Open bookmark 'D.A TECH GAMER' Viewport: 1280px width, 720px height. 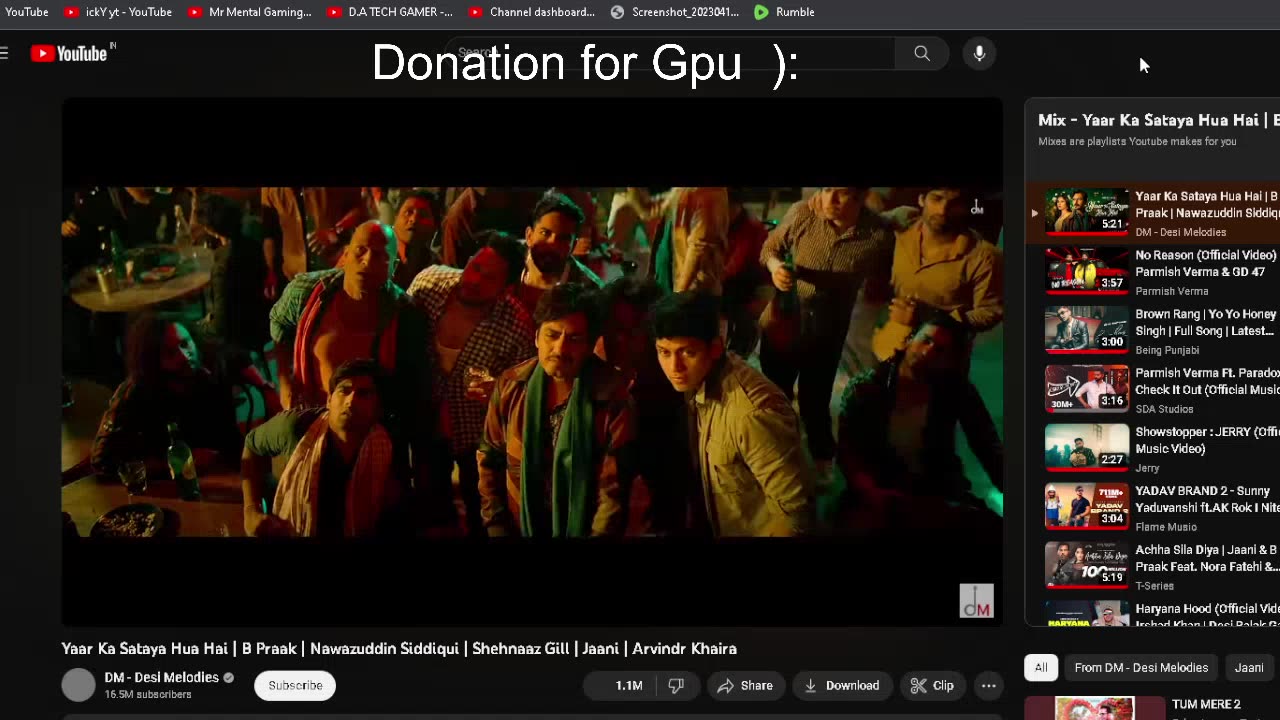[x=390, y=12]
